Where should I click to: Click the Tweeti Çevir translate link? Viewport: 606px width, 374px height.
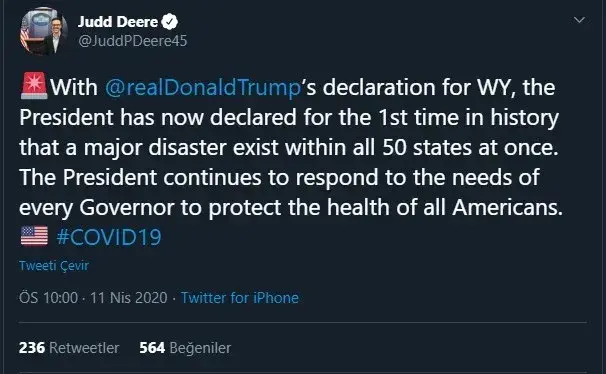pos(54,266)
